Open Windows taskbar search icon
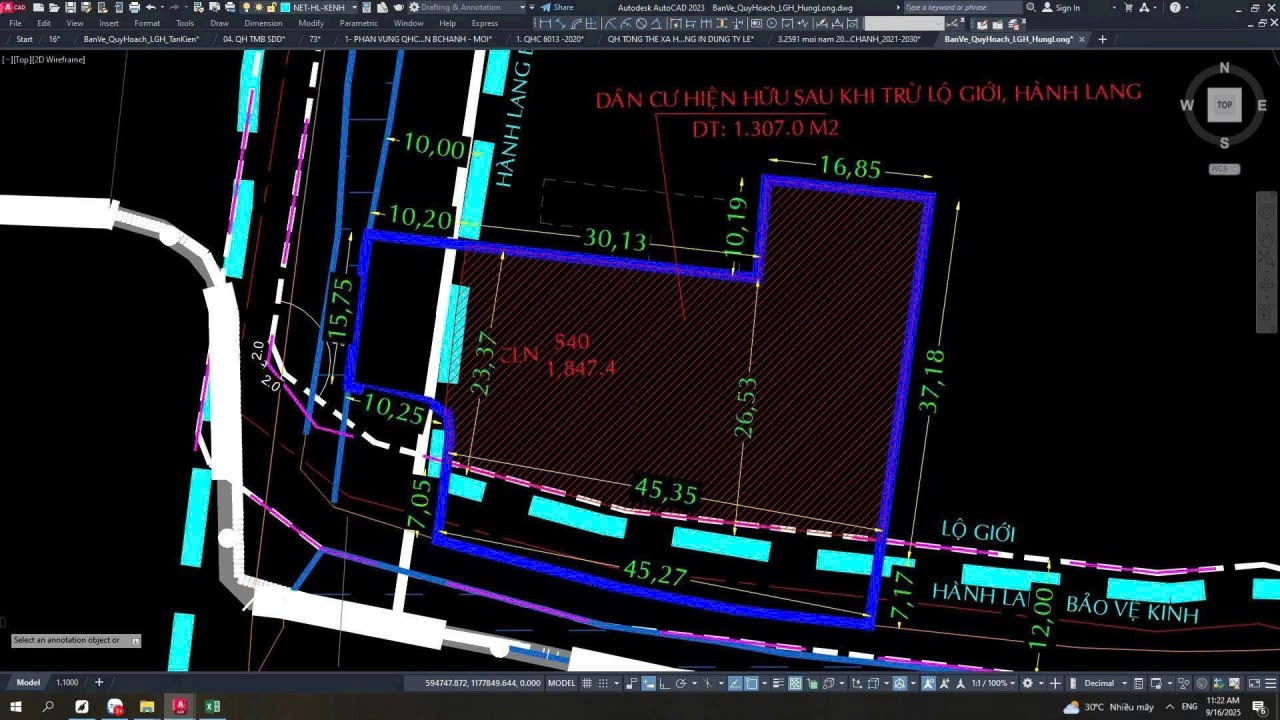1280x720 pixels. point(48,706)
